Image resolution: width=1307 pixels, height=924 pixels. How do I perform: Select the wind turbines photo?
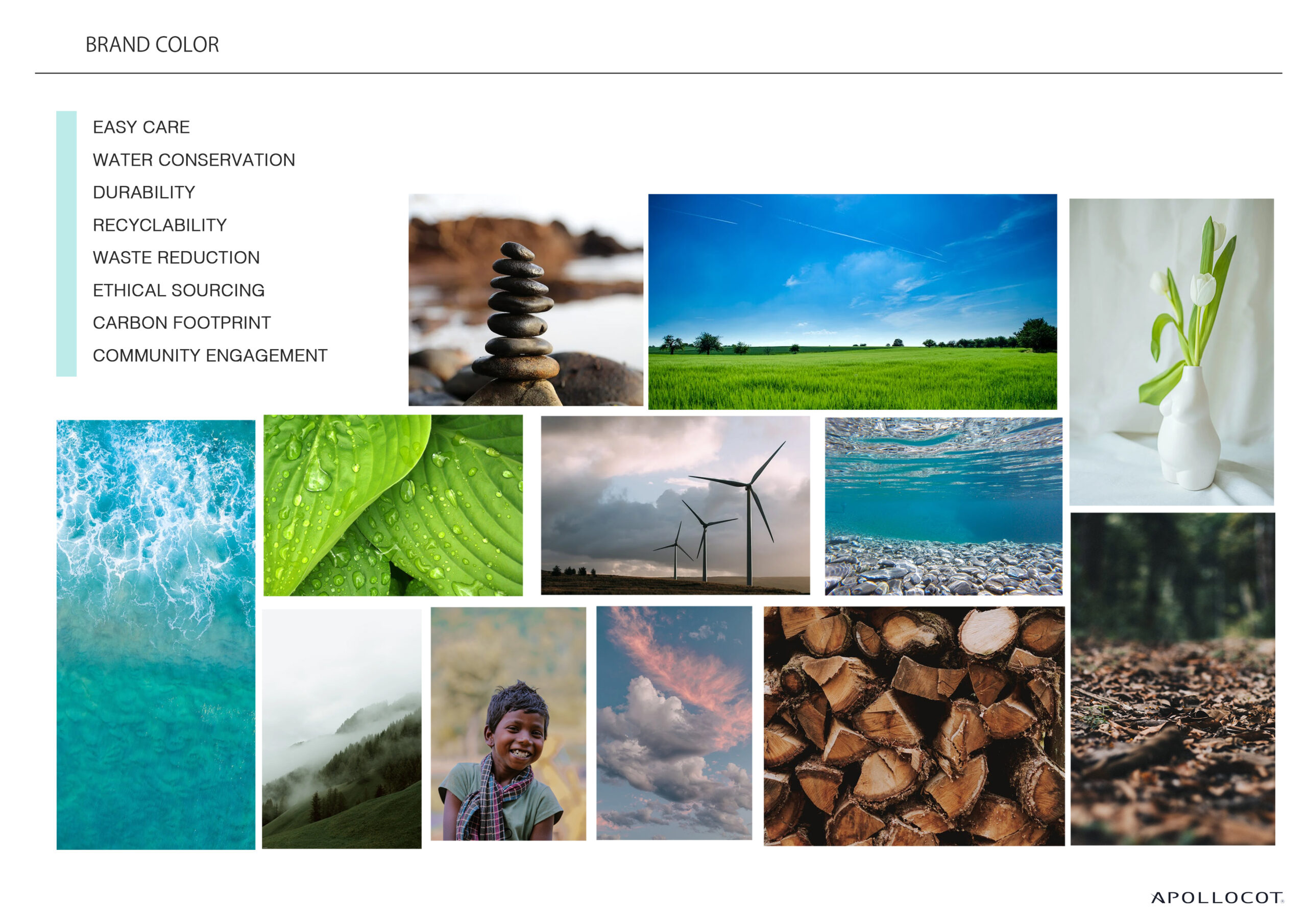[675, 505]
